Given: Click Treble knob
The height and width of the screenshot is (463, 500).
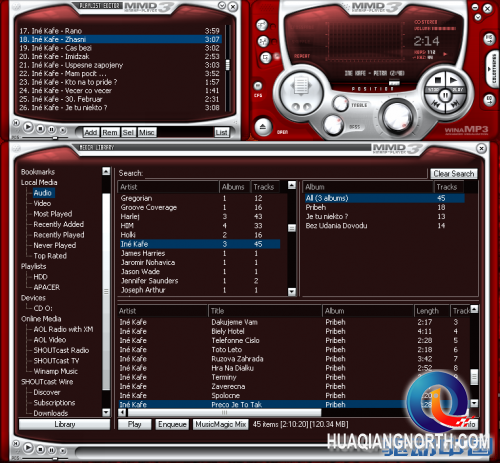Looking at the screenshot, I should point(340,103).
